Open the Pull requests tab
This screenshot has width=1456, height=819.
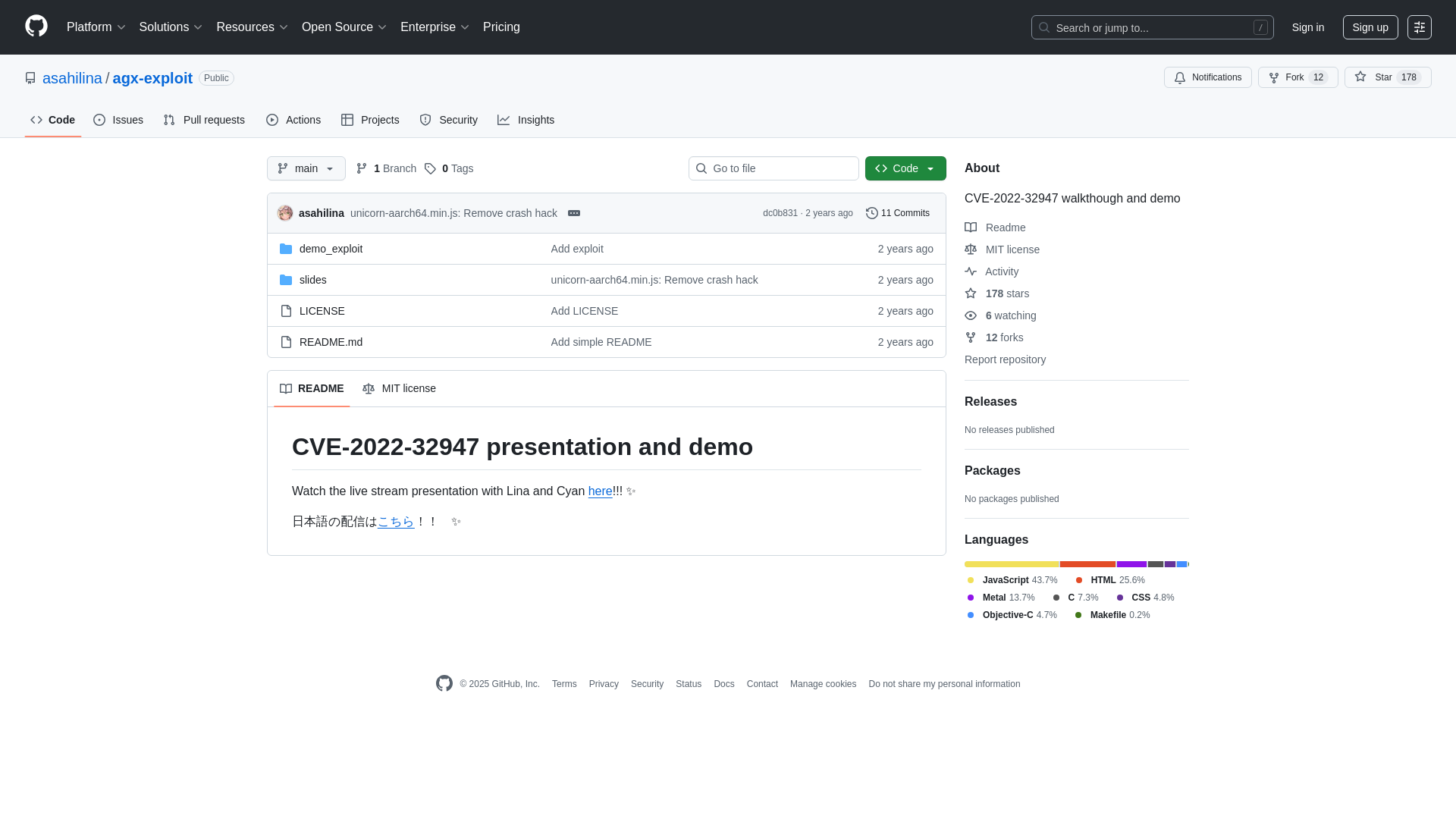204,120
